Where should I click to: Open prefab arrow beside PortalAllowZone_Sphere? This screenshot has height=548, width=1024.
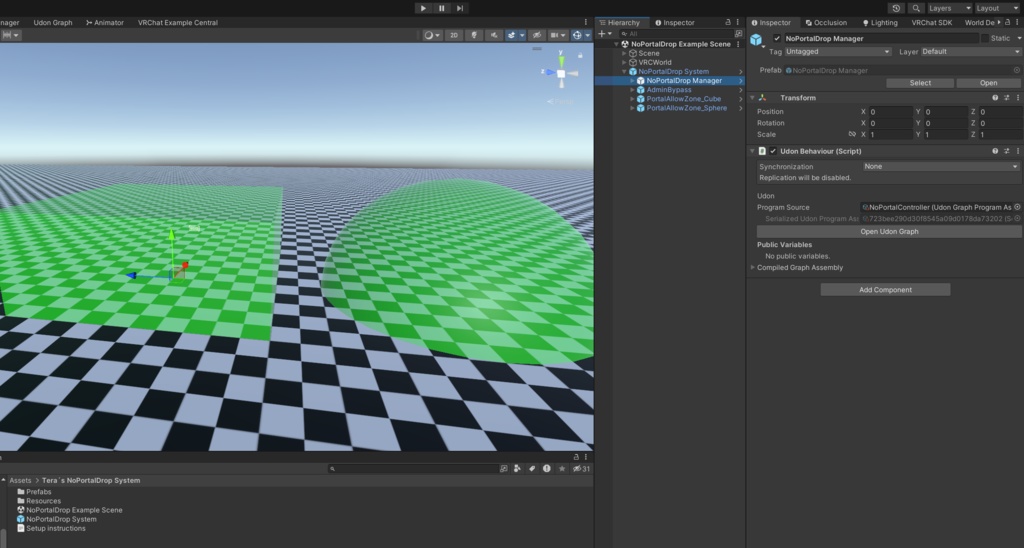(741, 108)
